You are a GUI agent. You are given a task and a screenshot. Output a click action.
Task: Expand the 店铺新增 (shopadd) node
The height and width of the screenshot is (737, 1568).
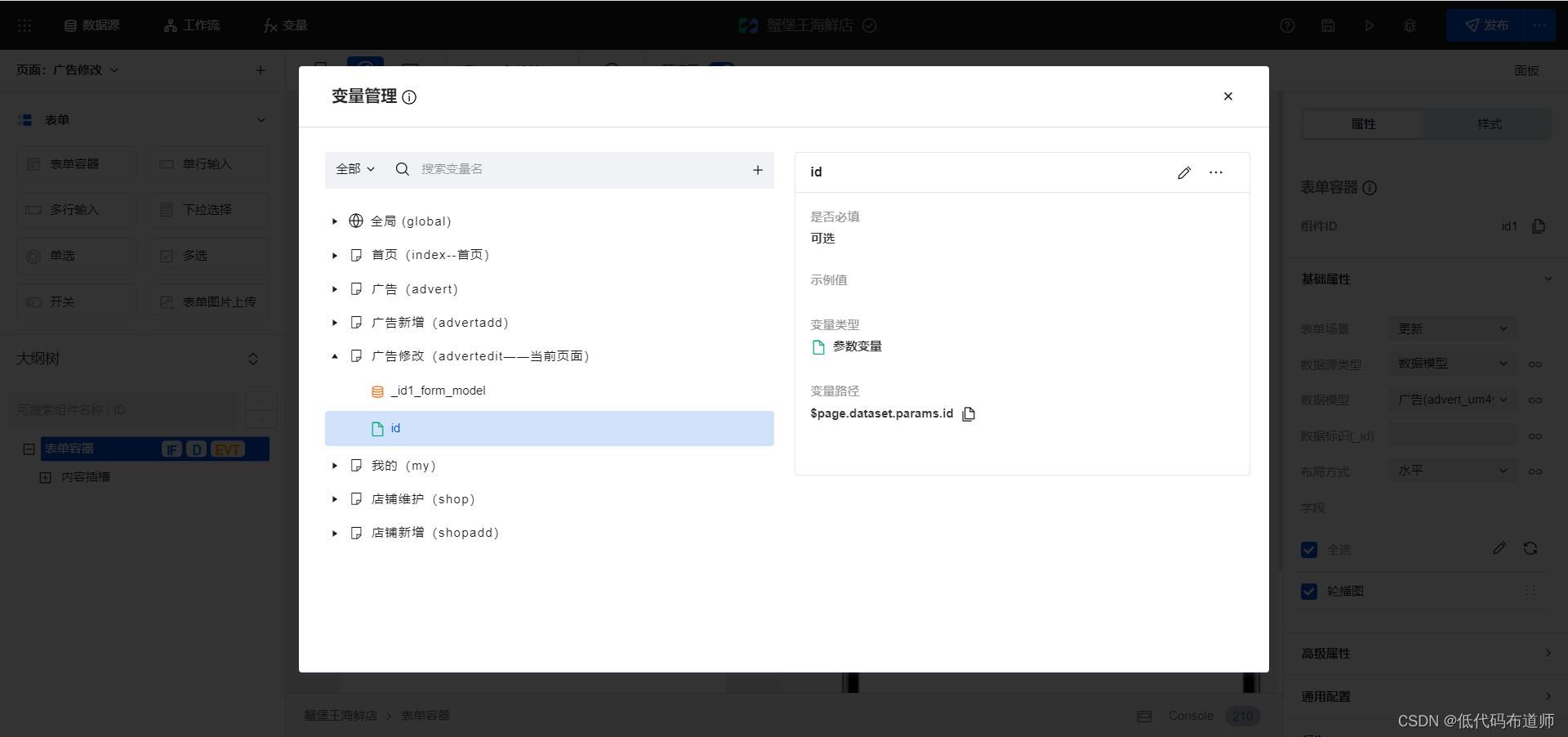pyautogui.click(x=335, y=533)
